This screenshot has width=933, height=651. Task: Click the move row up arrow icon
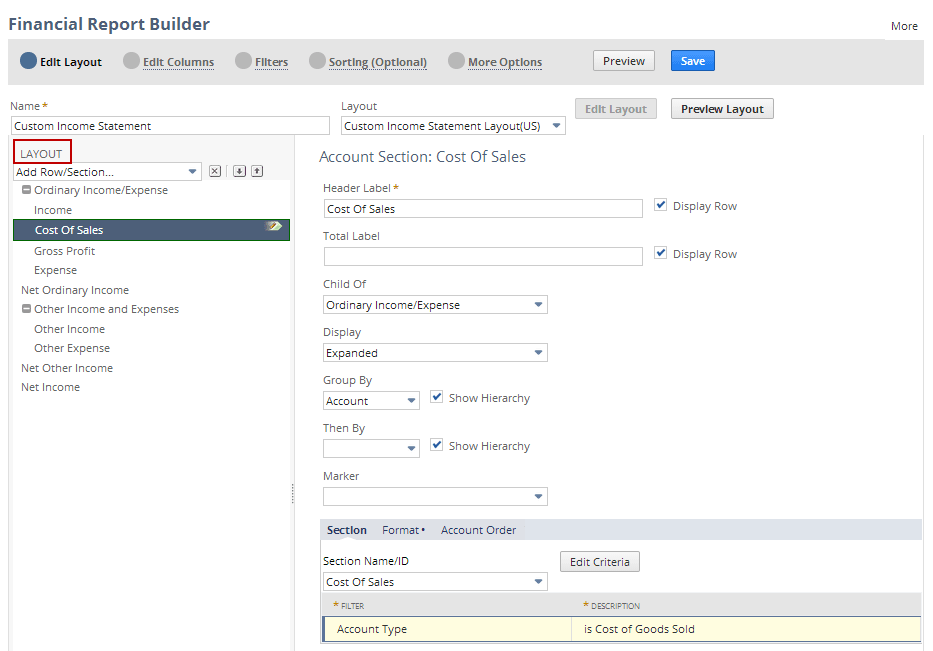pyautogui.click(x=257, y=172)
